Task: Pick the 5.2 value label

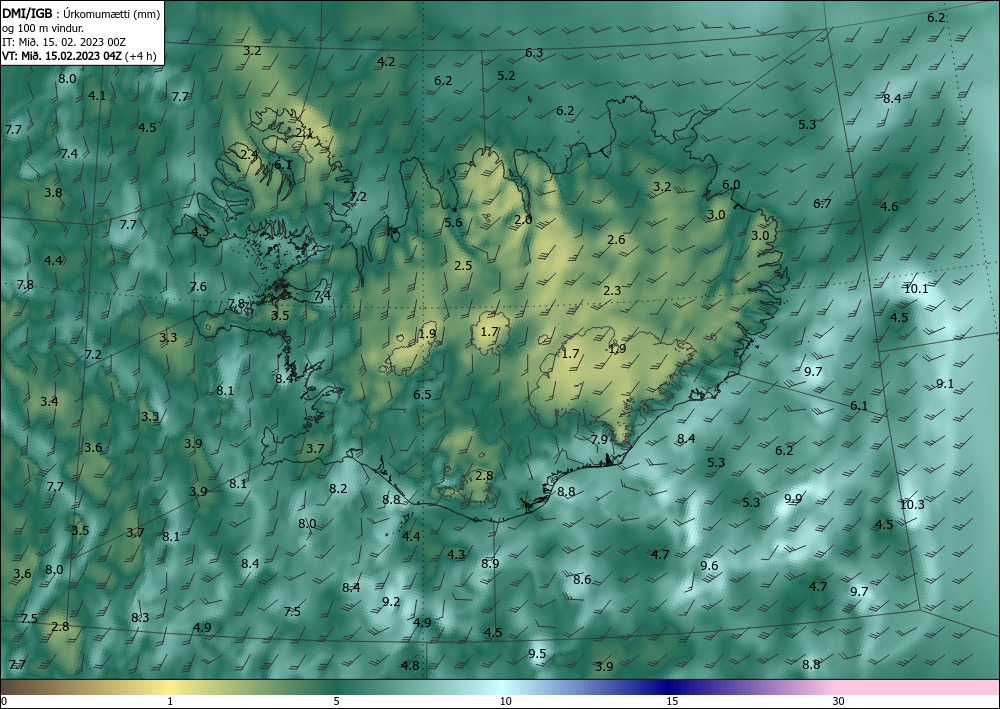Action: click(506, 75)
